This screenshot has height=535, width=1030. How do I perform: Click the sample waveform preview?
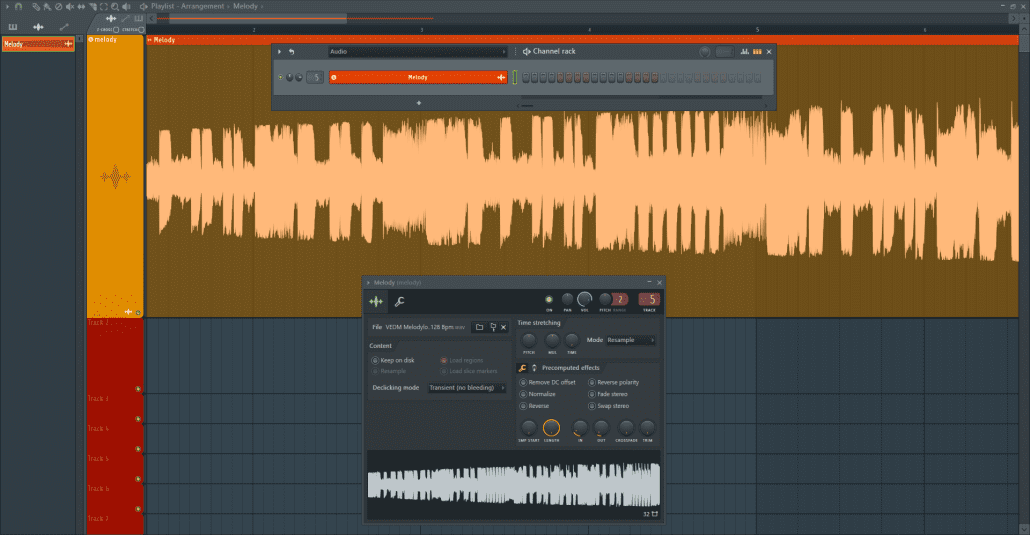pyautogui.click(x=513, y=485)
